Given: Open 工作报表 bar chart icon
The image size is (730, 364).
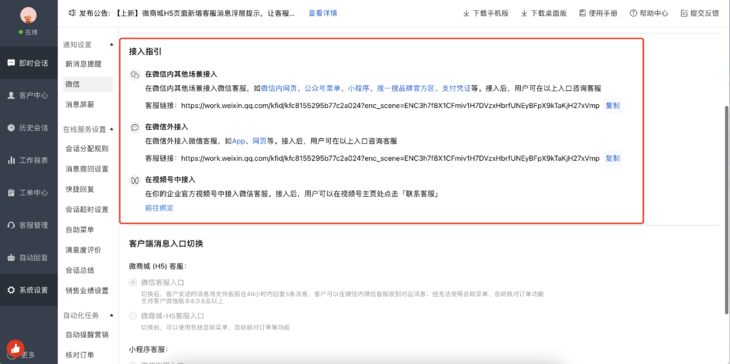Looking at the screenshot, I should click(11, 160).
